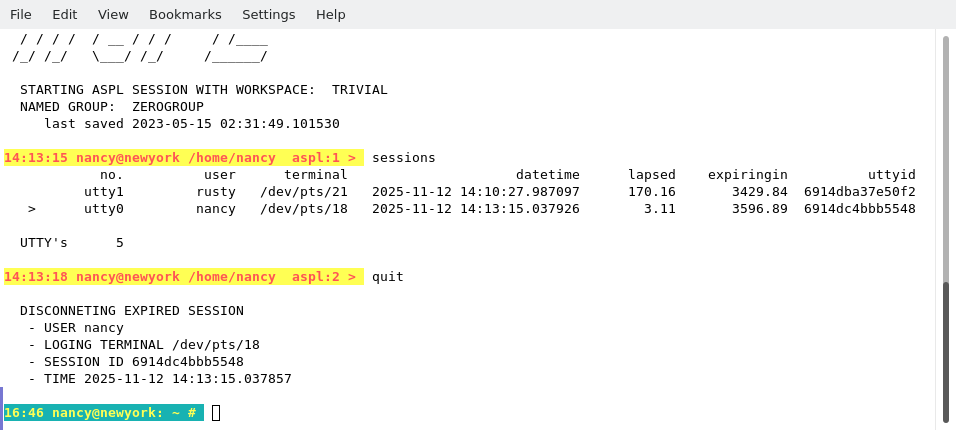
Task: Open the View menu
Action: click(113, 14)
